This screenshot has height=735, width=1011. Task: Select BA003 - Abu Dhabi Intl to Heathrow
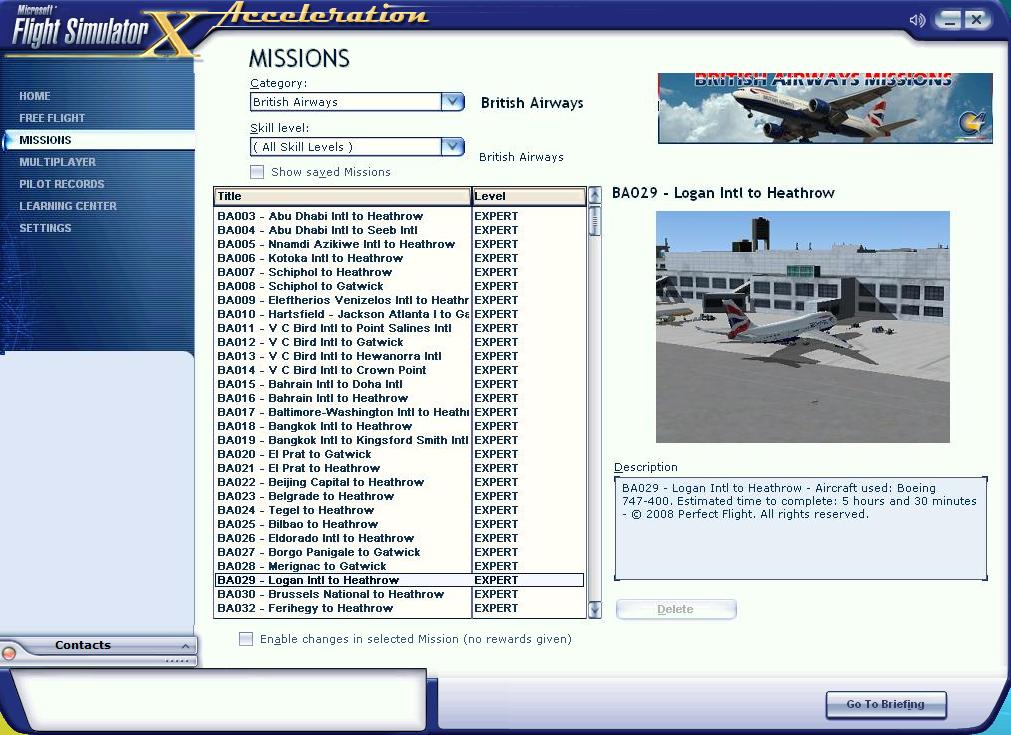(400, 216)
